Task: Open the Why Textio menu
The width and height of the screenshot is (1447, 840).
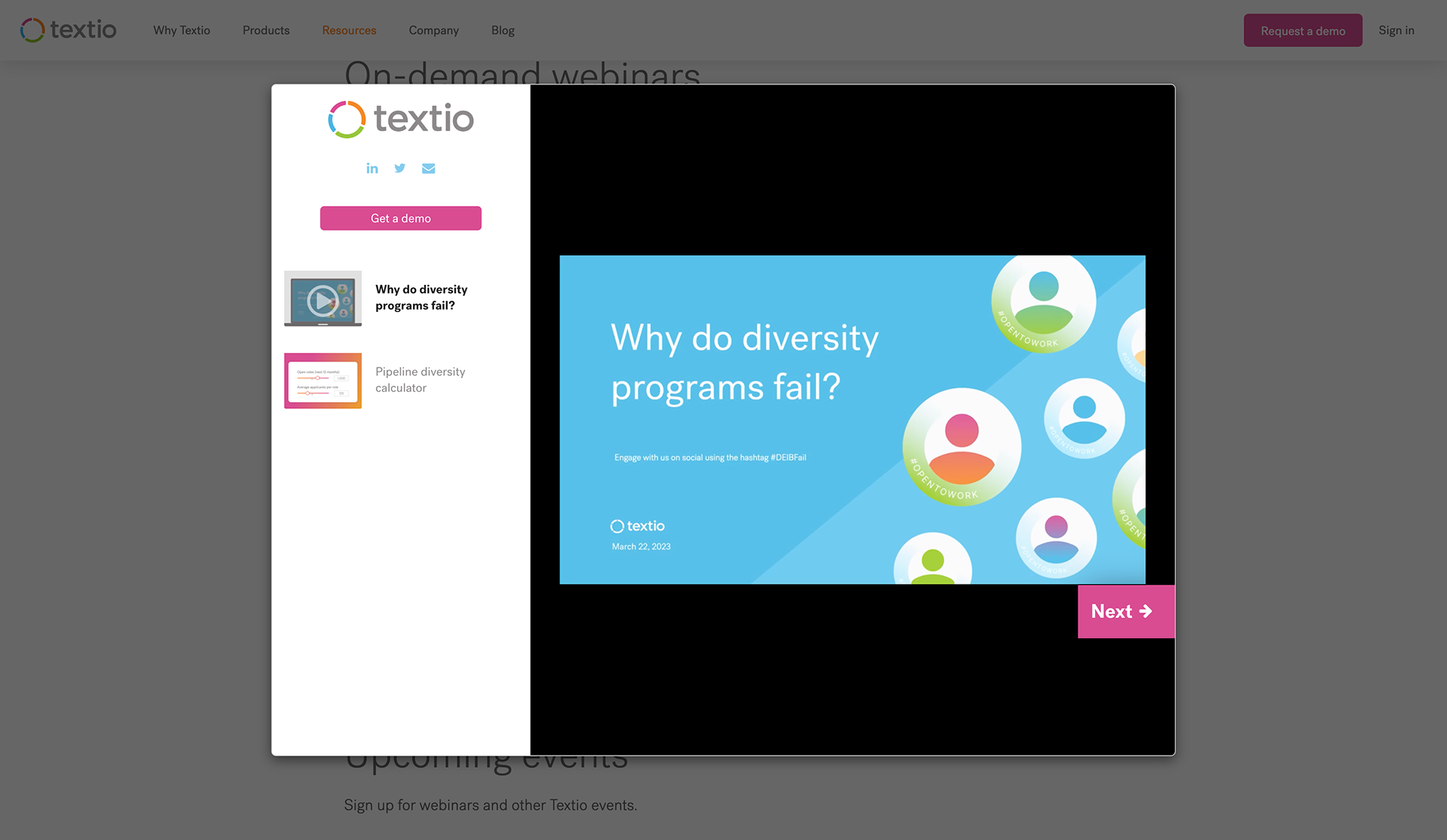Action: [x=182, y=30]
